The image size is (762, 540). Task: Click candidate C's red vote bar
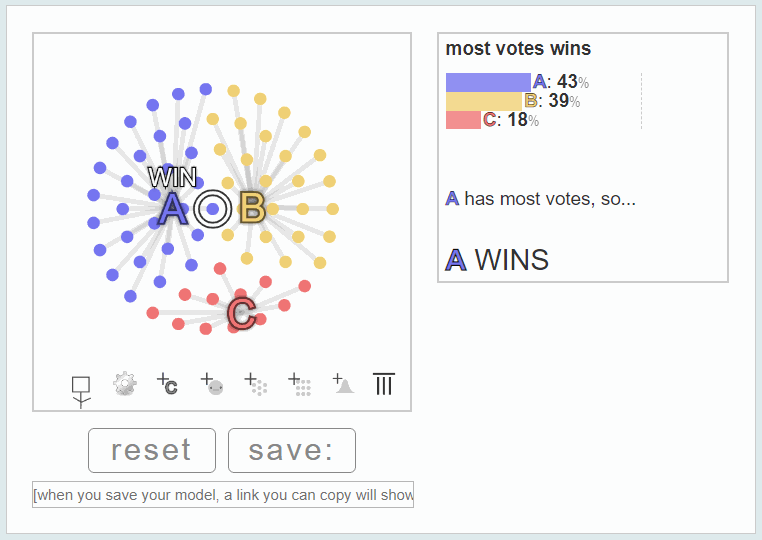464,120
